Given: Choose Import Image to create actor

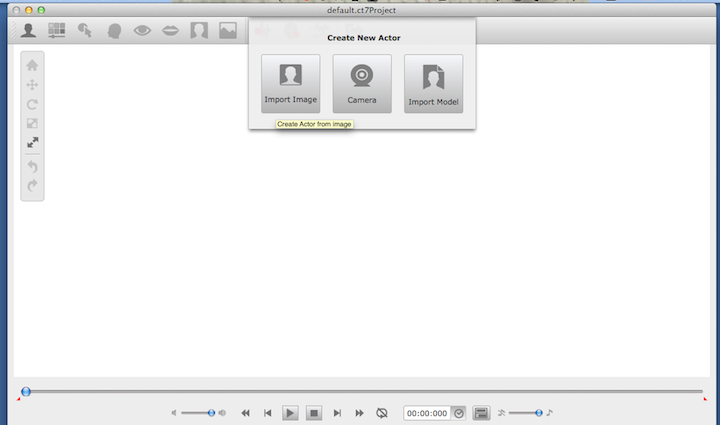Looking at the screenshot, I should pyautogui.click(x=291, y=84).
